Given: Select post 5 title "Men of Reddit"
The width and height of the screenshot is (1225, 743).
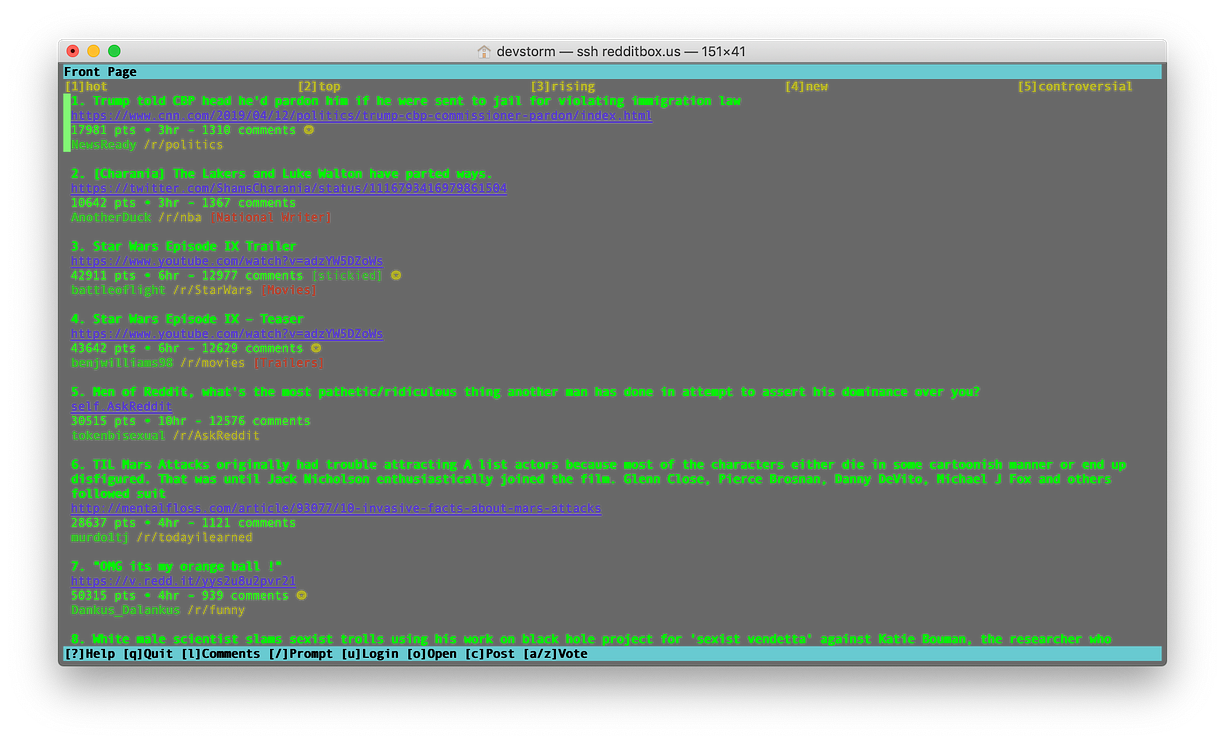Looking at the screenshot, I should pyautogui.click(x=525, y=392).
